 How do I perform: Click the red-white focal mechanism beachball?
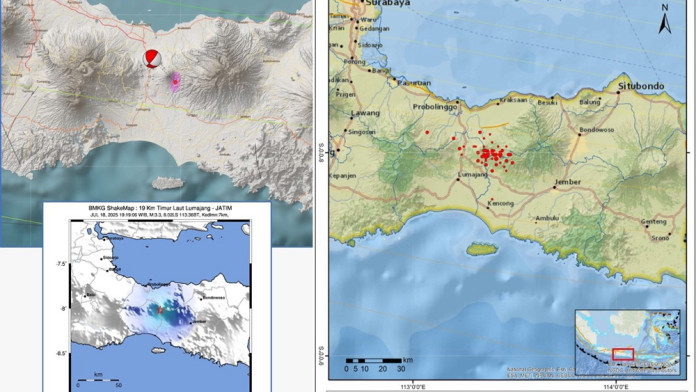(x=152, y=59)
